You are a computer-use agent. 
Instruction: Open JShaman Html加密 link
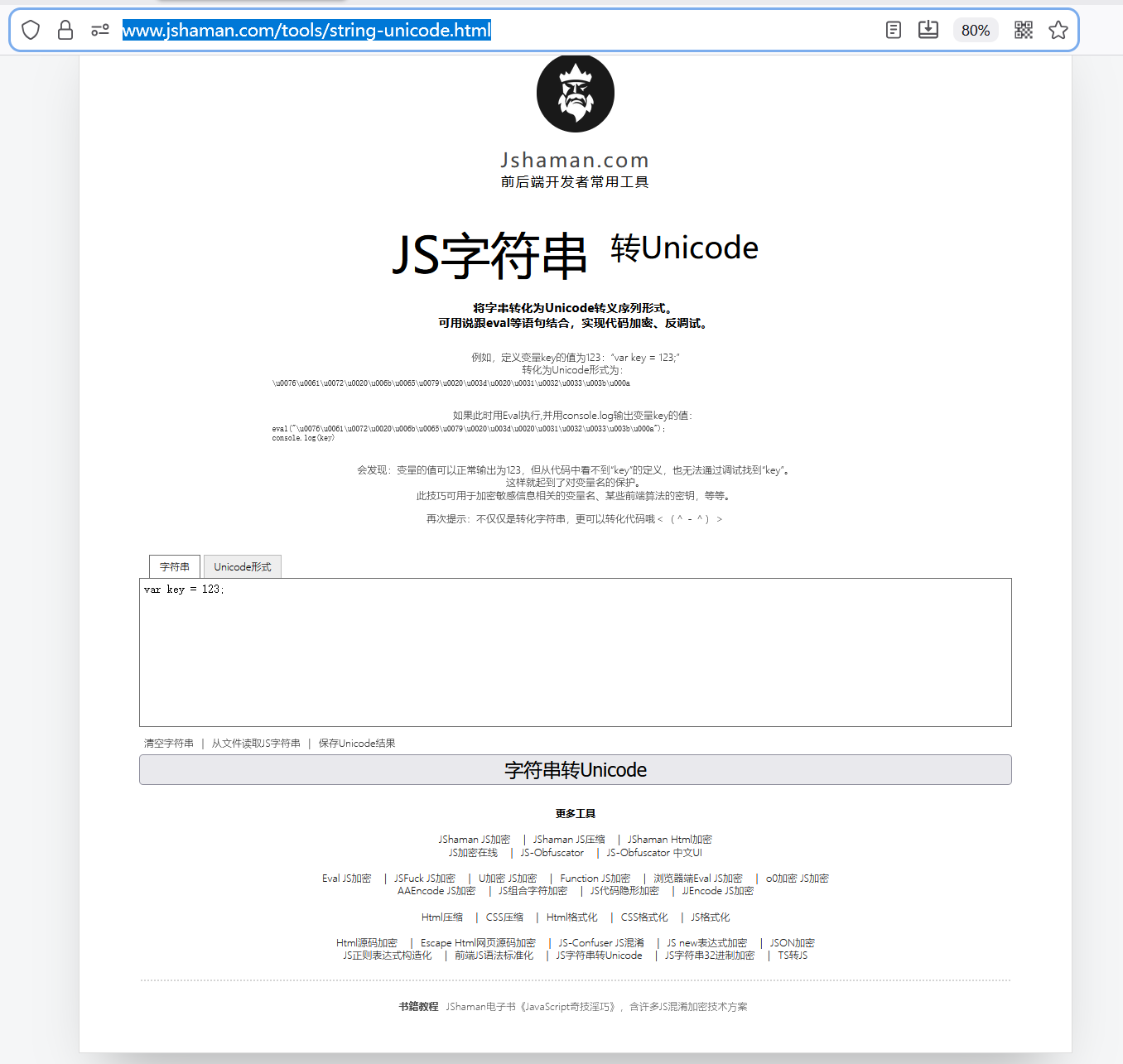(669, 840)
